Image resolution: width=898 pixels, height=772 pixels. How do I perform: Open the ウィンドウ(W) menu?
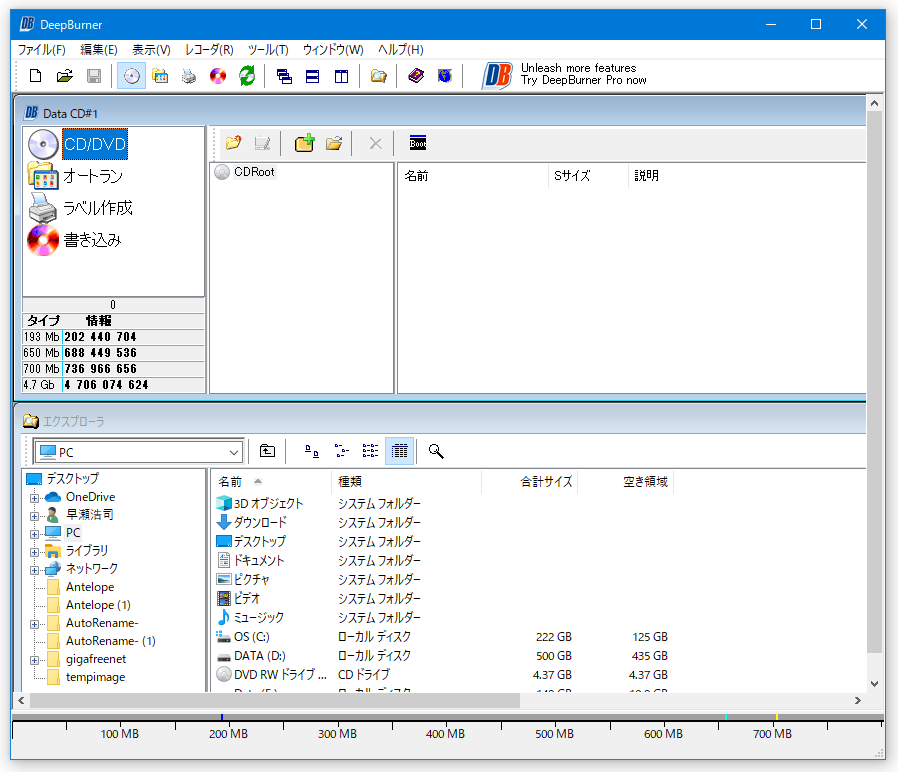tap(333, 50)
